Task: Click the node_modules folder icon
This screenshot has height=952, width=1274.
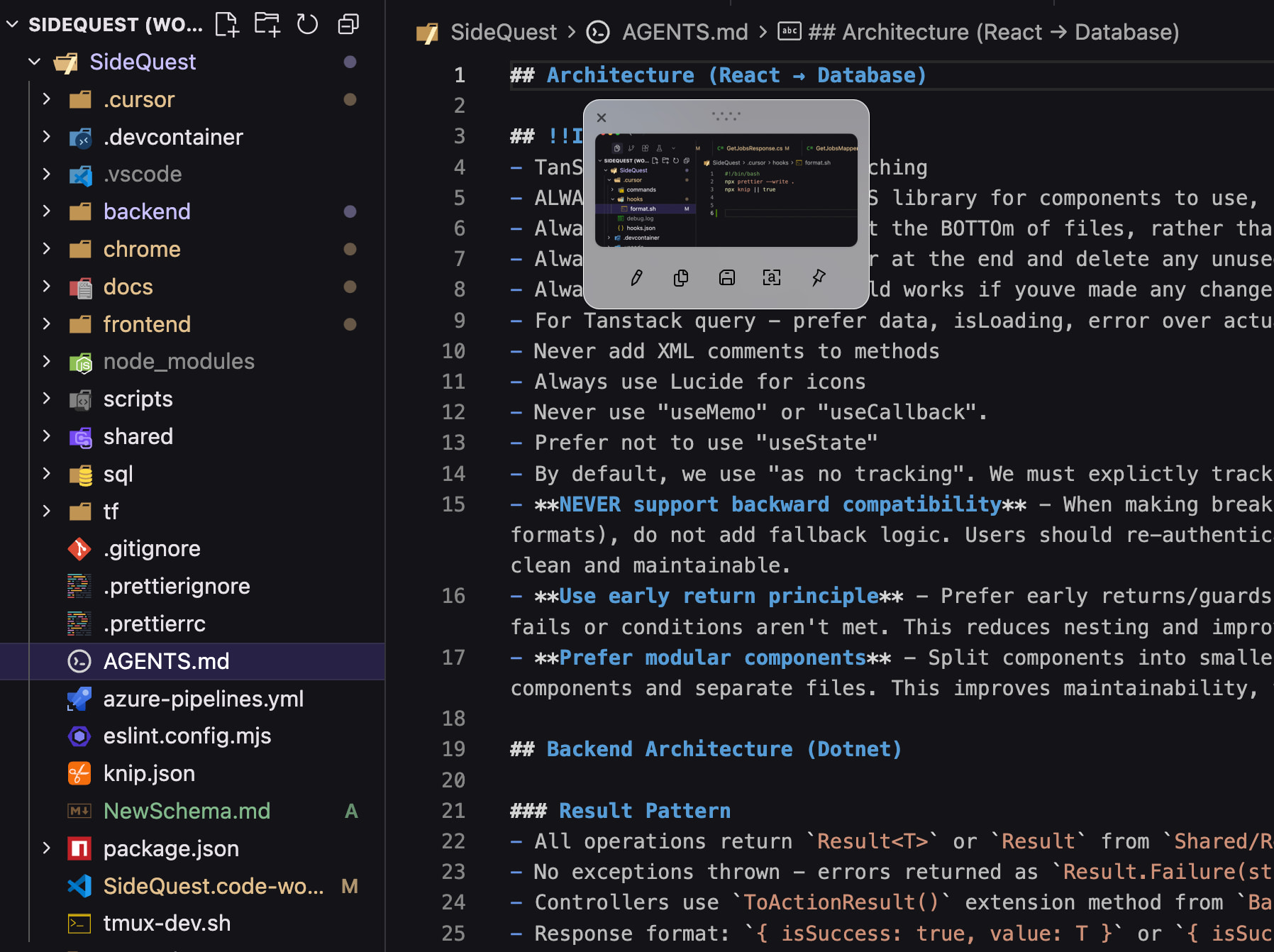Action: 81,362
